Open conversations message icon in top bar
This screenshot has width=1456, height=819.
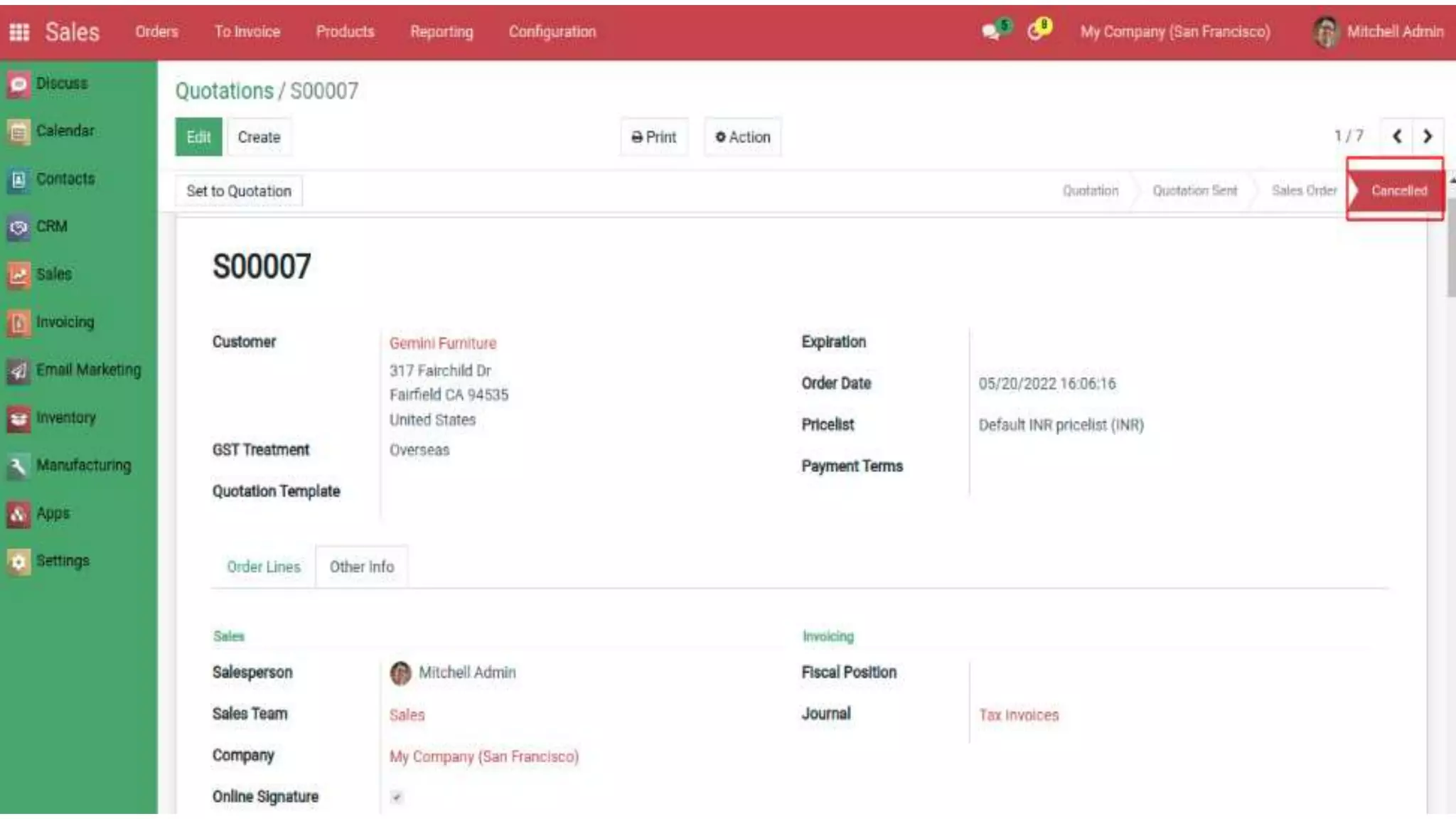991,31
